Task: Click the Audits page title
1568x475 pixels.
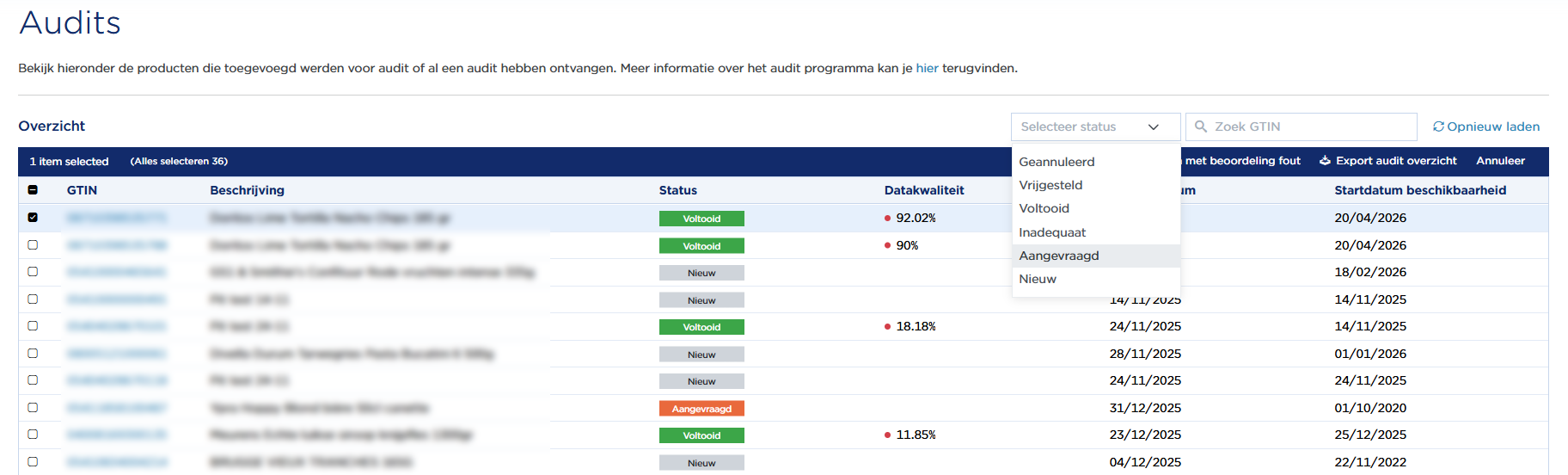Action: 70,22
